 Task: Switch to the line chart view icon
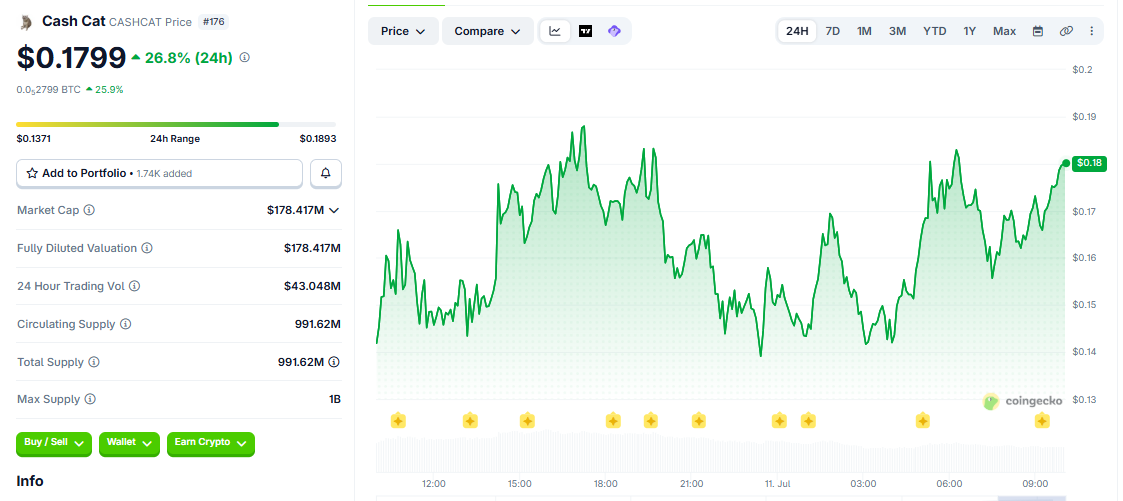point(555,31)
